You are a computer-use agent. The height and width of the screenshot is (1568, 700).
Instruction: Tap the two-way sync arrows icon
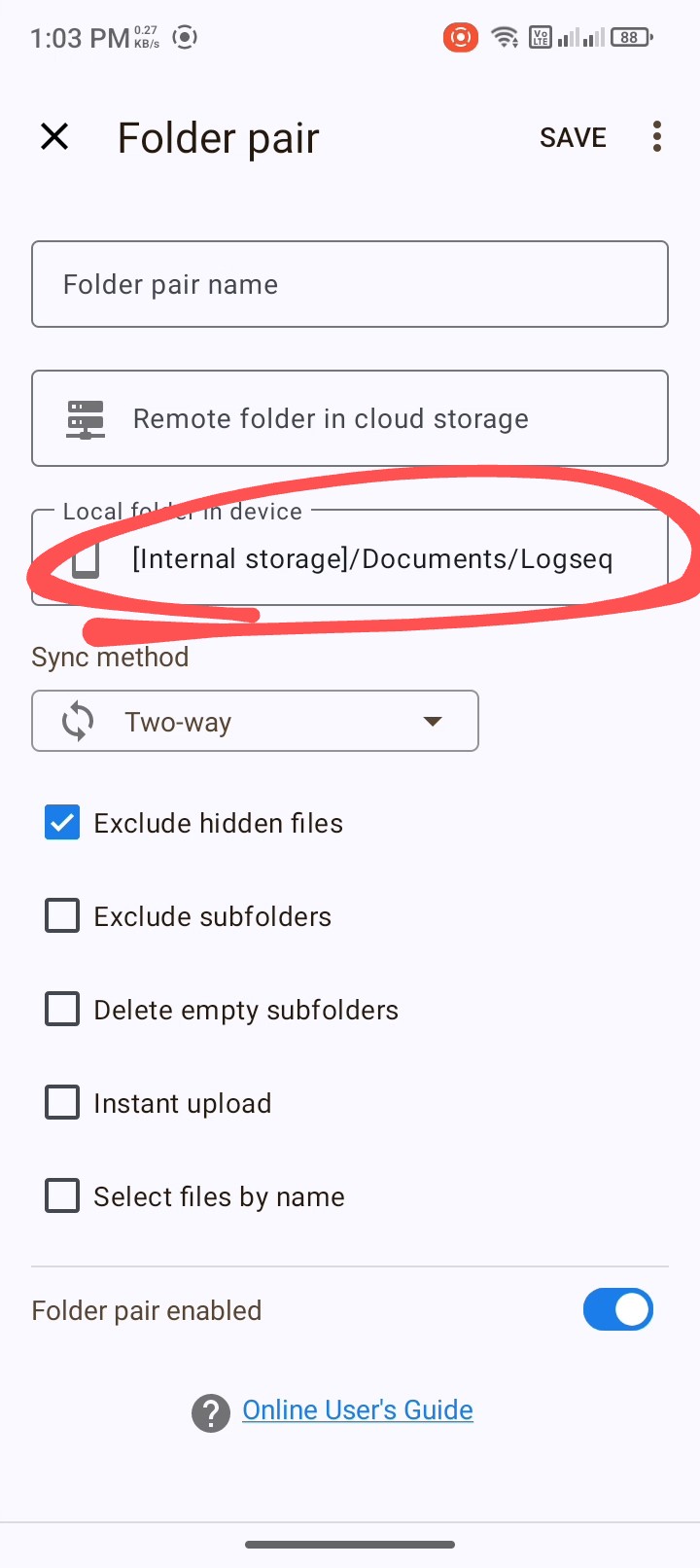pyautogui.click(x=78, y=722)
